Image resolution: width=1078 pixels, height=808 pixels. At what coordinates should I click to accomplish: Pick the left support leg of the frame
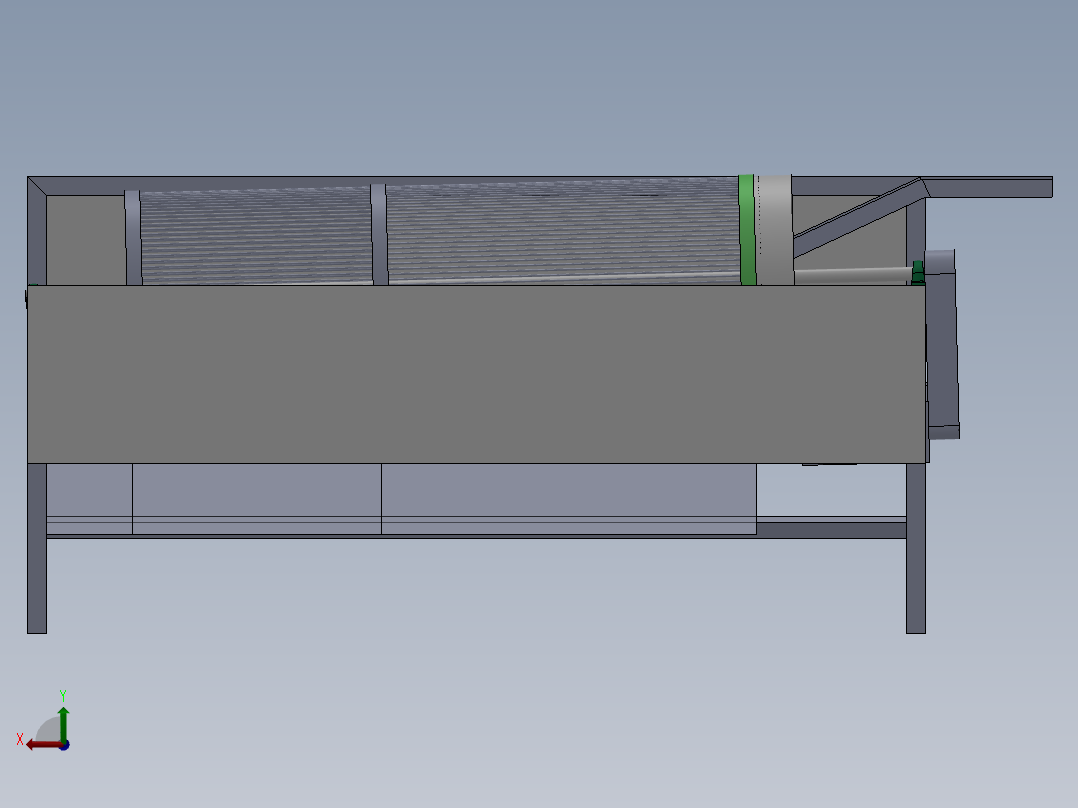37,548
